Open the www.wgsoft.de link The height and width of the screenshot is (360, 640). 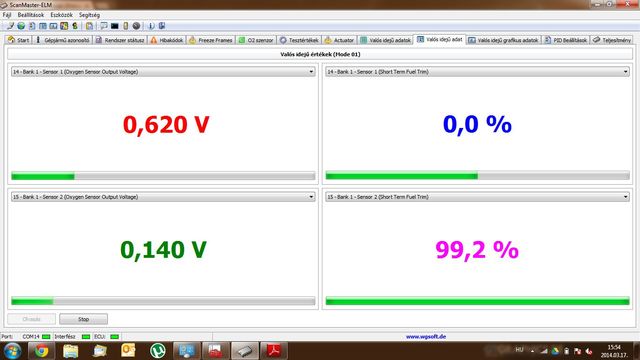[426, 337]
